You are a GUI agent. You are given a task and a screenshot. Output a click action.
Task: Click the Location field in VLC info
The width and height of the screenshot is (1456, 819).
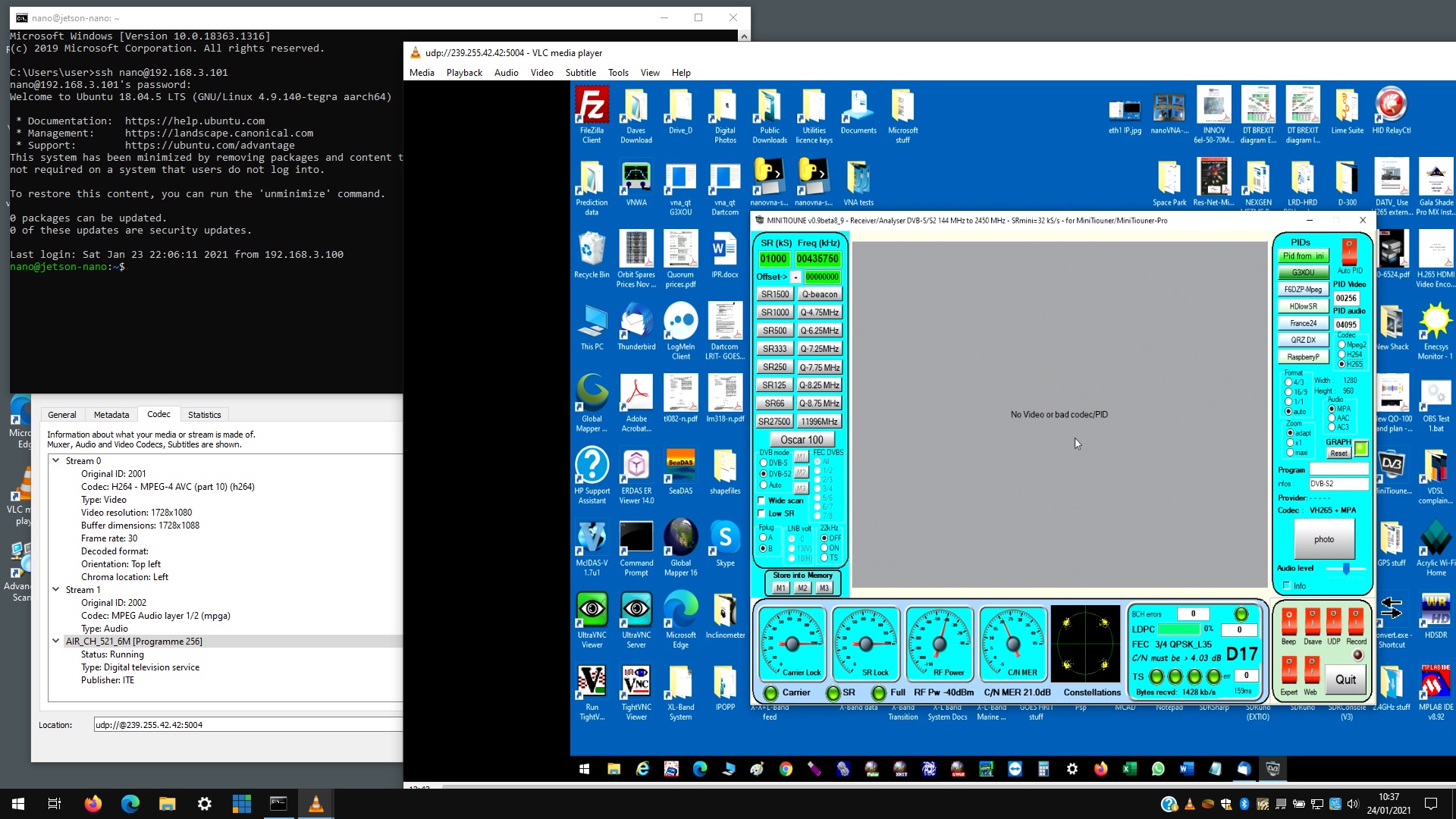pyautogui.click(x=249, y=725)
